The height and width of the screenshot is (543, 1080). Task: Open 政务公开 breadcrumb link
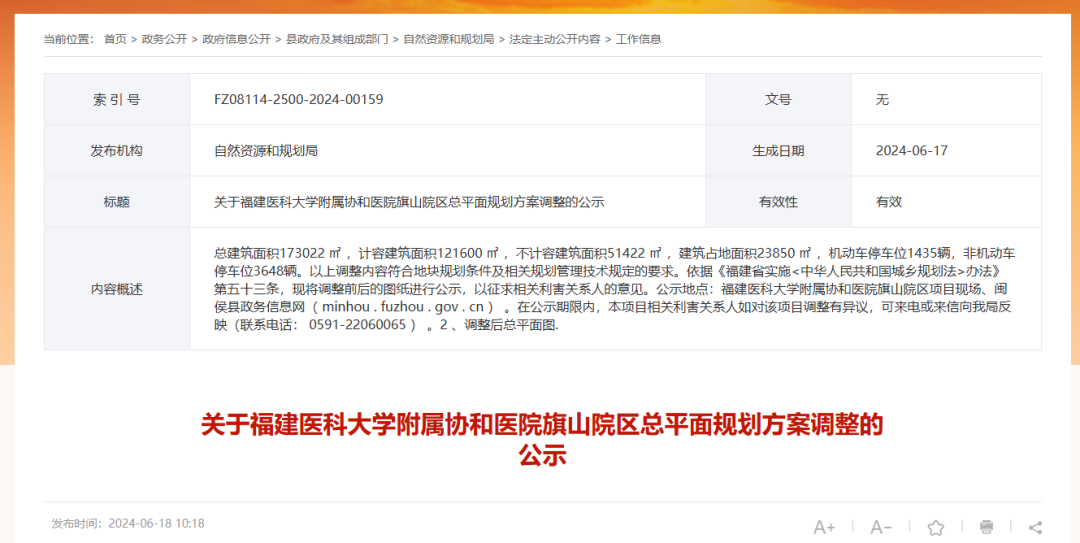pyautogui.click(x=164, y=39)
